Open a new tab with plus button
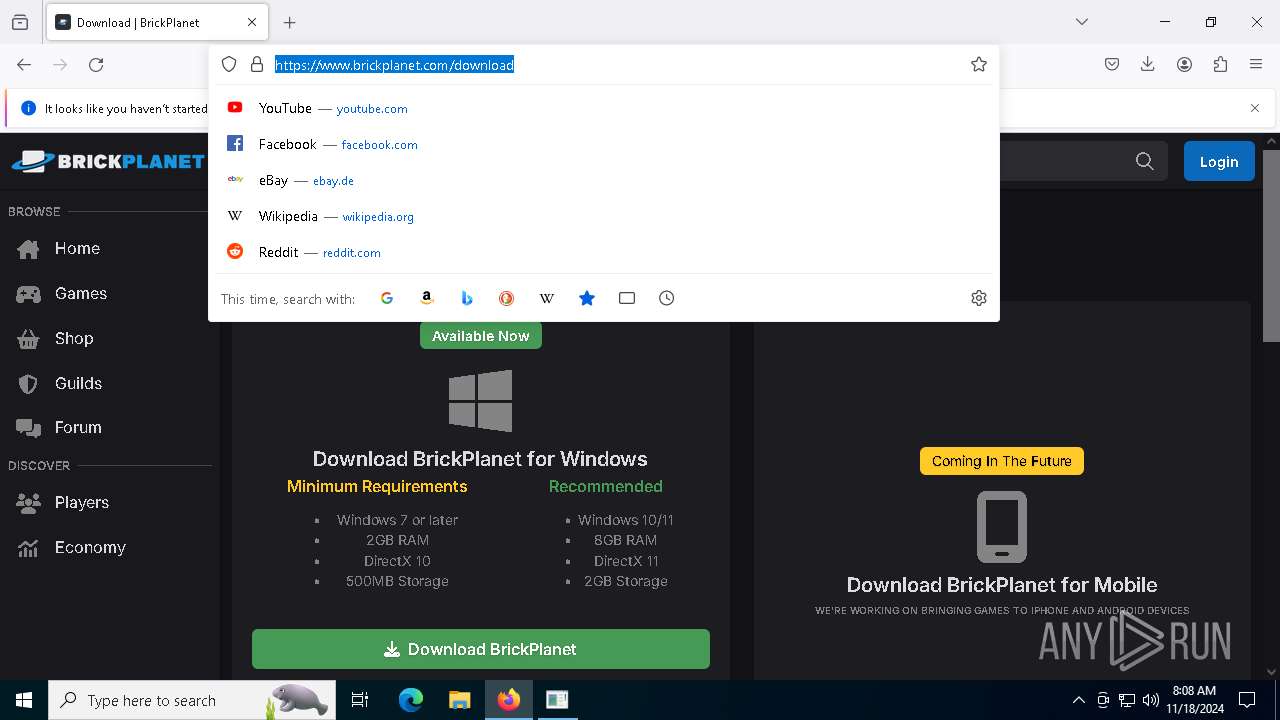 point(290,22)
